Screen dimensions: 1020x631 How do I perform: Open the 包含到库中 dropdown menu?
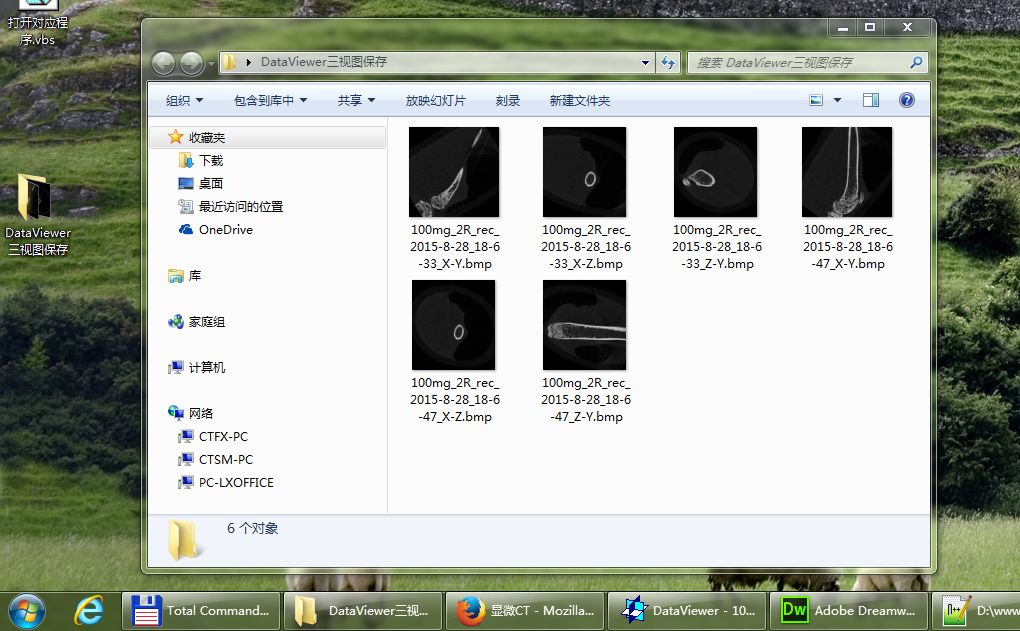pyautogui.click(x=271, y=100)
